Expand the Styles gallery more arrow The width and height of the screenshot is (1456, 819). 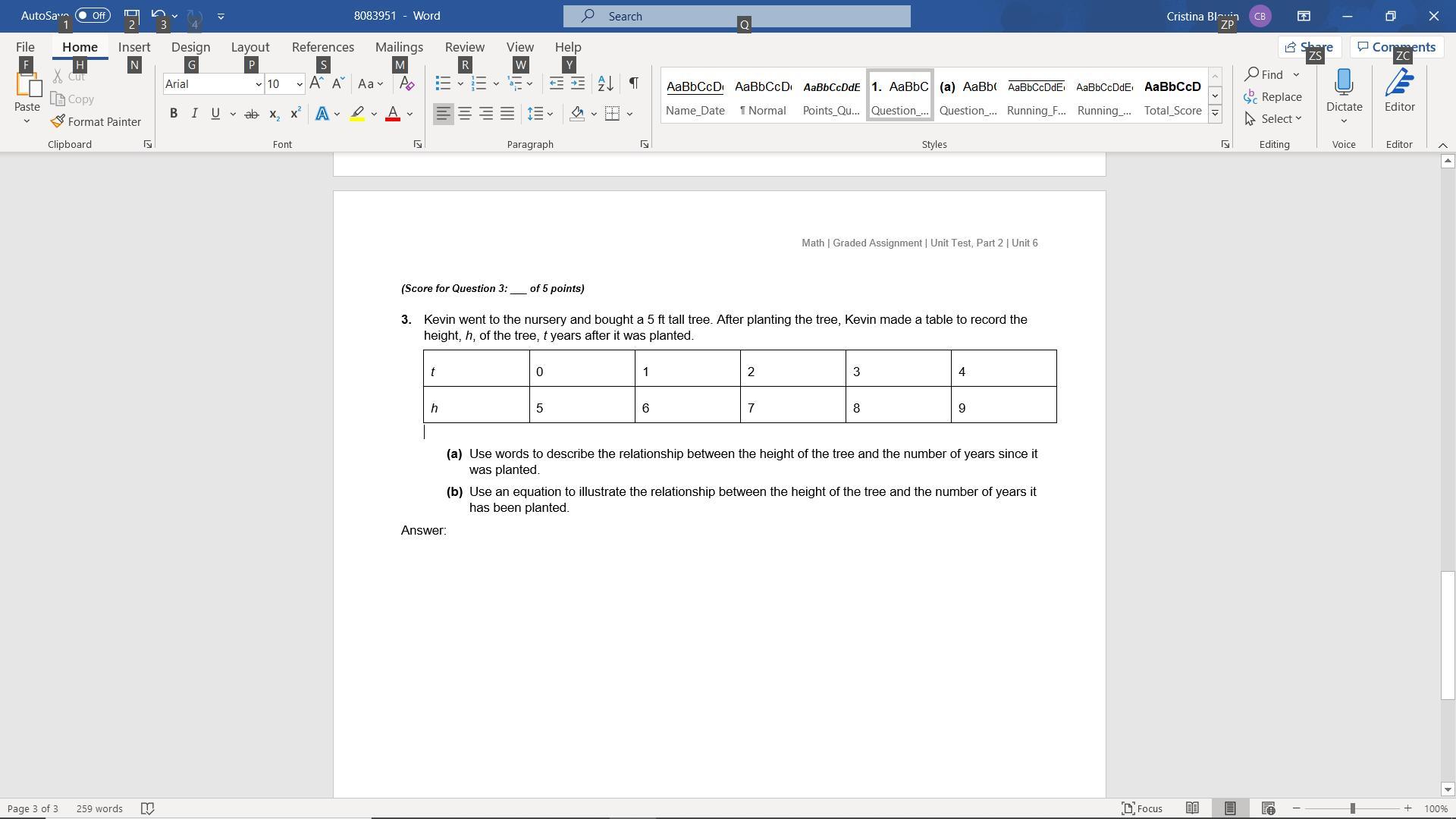1215,114
